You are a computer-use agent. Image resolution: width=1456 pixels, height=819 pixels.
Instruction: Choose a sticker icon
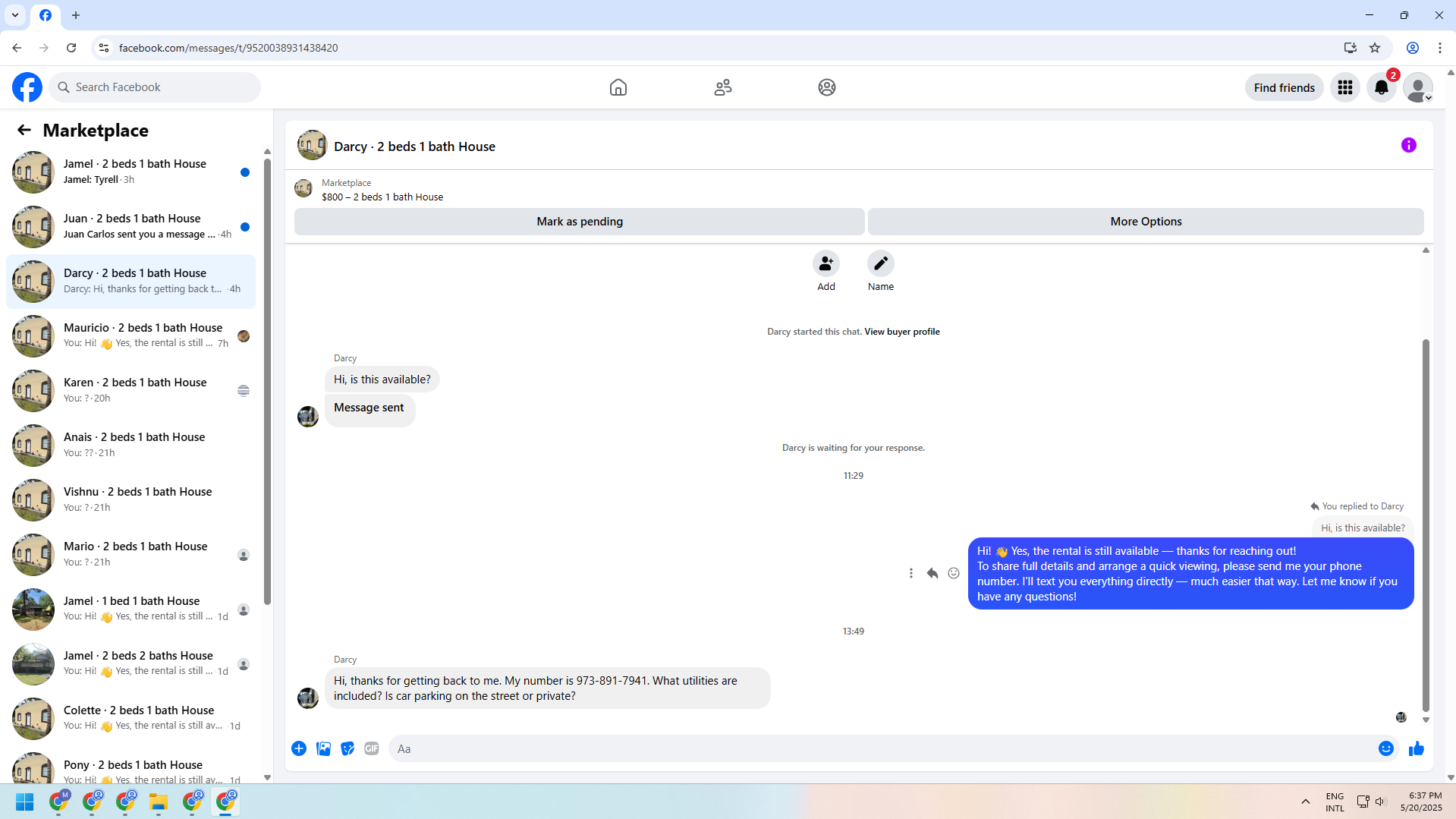(x=347, y=749)
